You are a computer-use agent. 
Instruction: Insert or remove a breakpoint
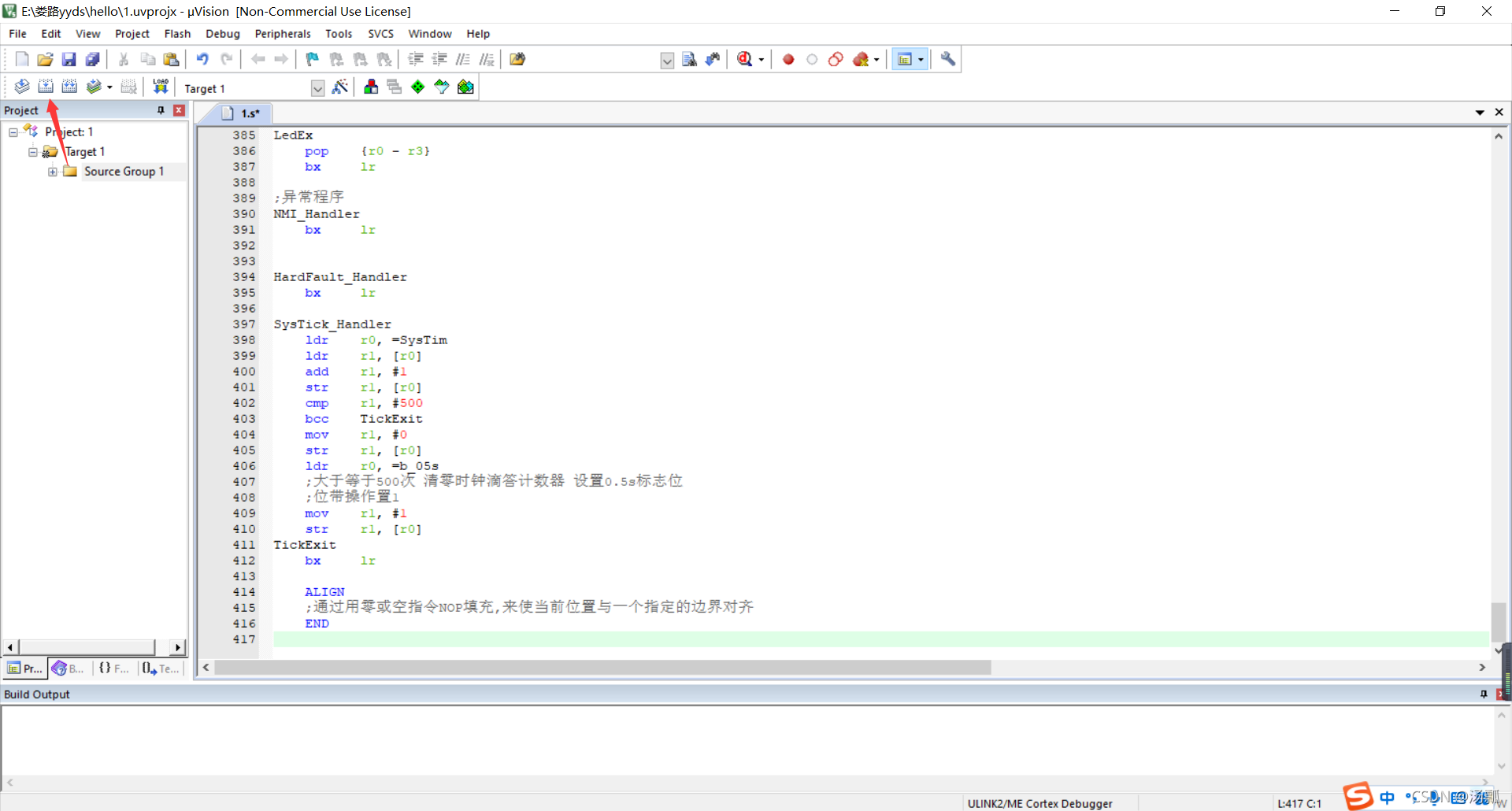(788, 59)
